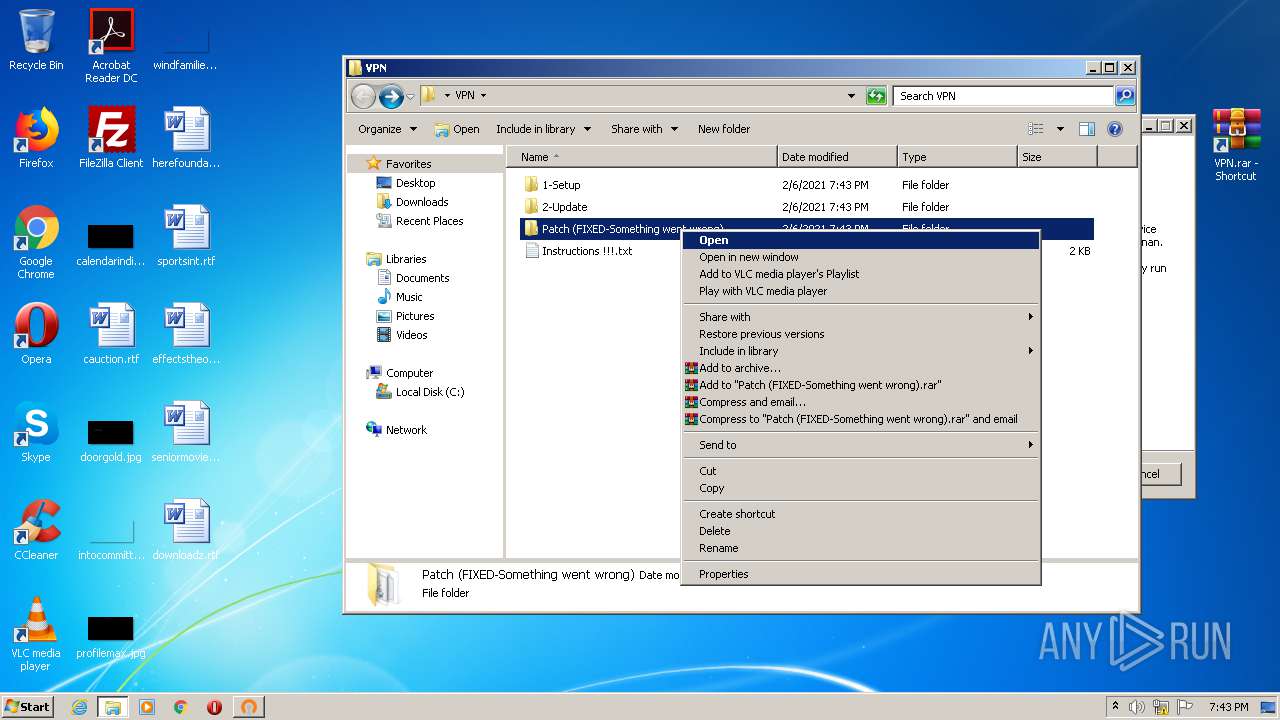Launch Acrobat Reader DC shortcut

(x=111, y=46)
